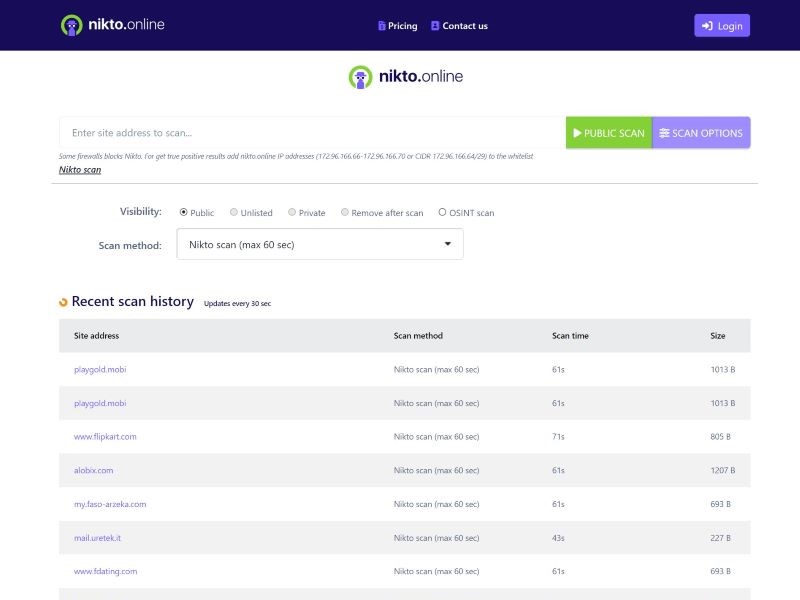Image resolution: width=800 pixels, height=600 pixels.
Task: Enable the OSINT scan radio option
Action: pyautogui.click(x=442, y=212)
